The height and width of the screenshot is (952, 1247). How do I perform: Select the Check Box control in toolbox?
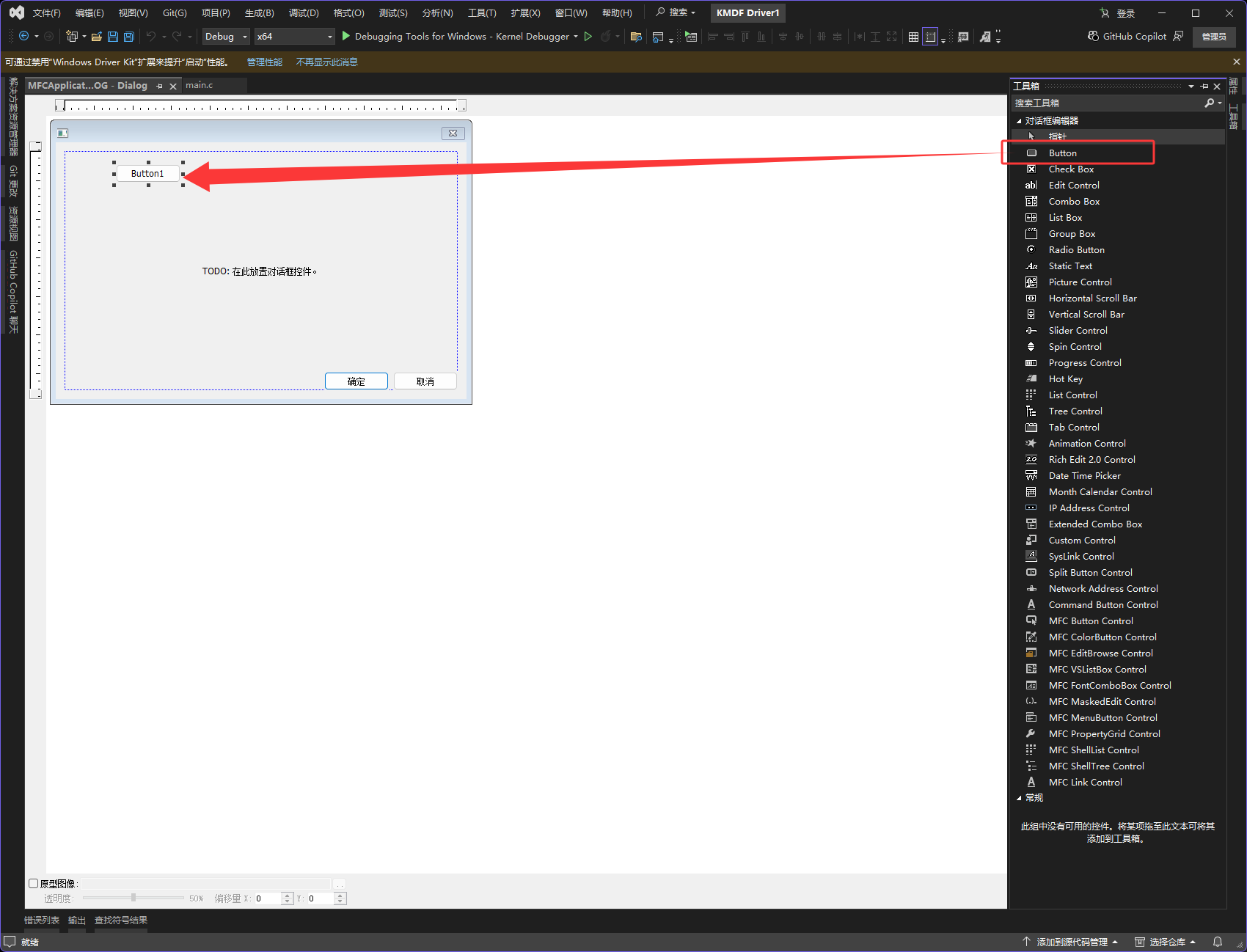[1118, 169]
